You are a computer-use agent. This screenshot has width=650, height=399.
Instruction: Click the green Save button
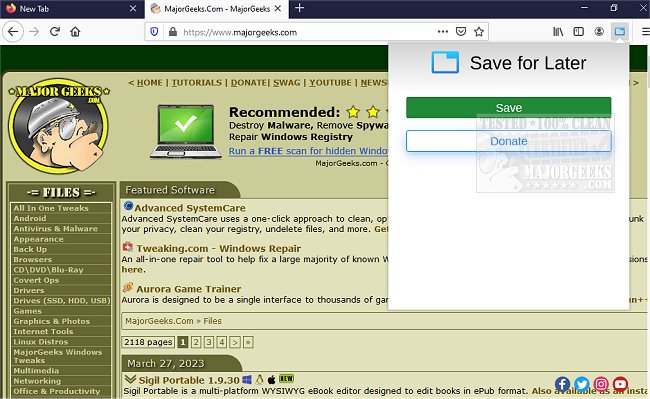click(x=509, y=108)
